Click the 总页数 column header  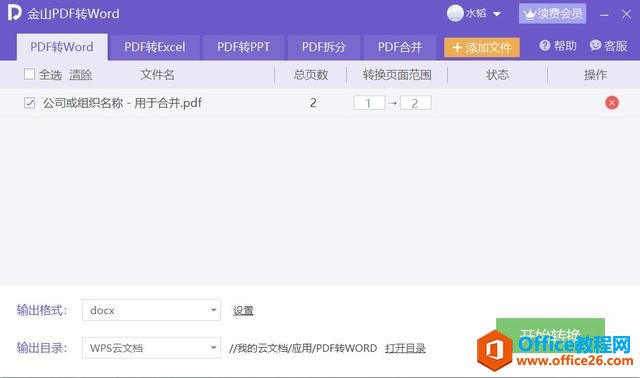tap(311, 75)
